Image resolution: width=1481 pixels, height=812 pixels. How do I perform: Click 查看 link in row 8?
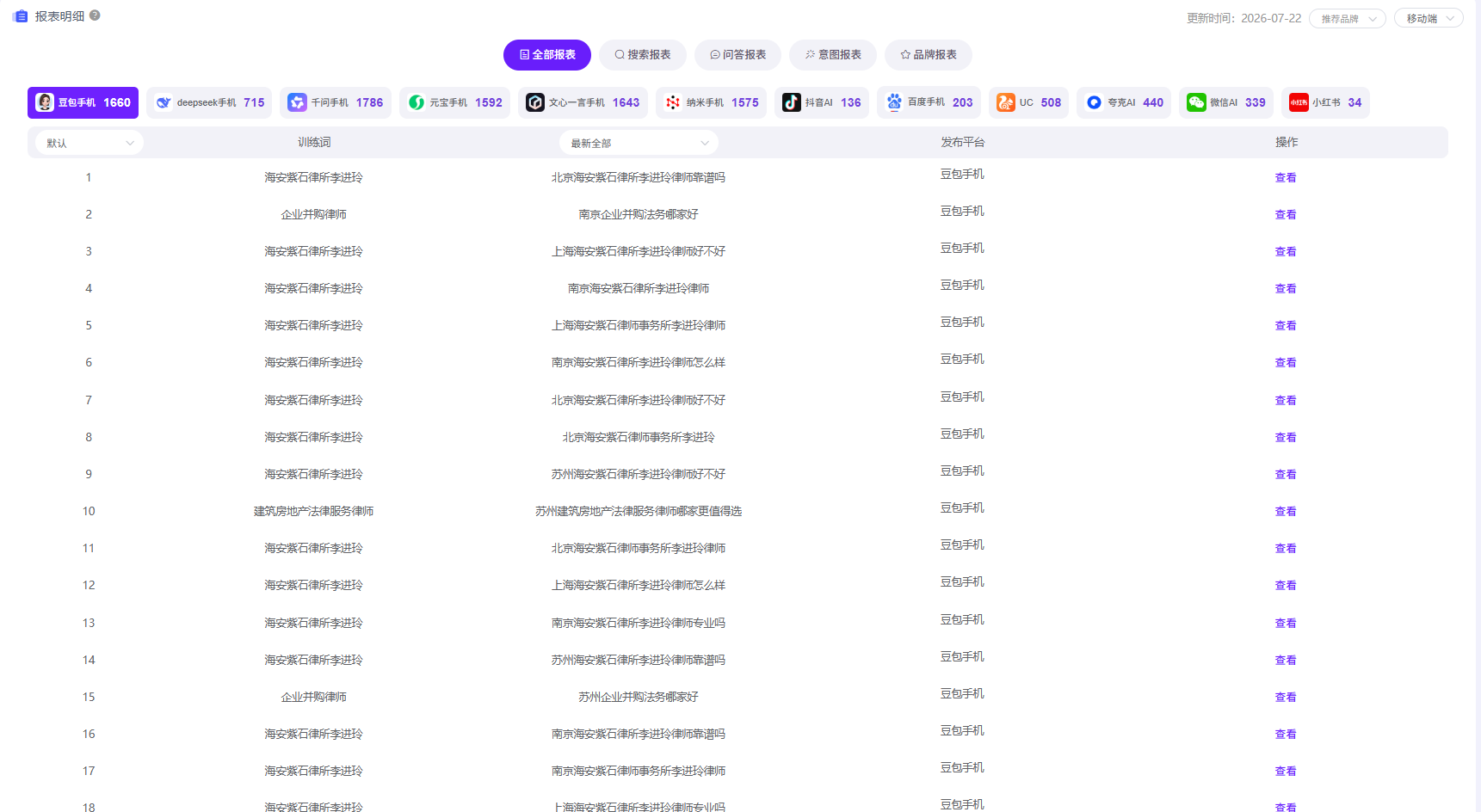pyautogui.click(x=1286, y=438)
